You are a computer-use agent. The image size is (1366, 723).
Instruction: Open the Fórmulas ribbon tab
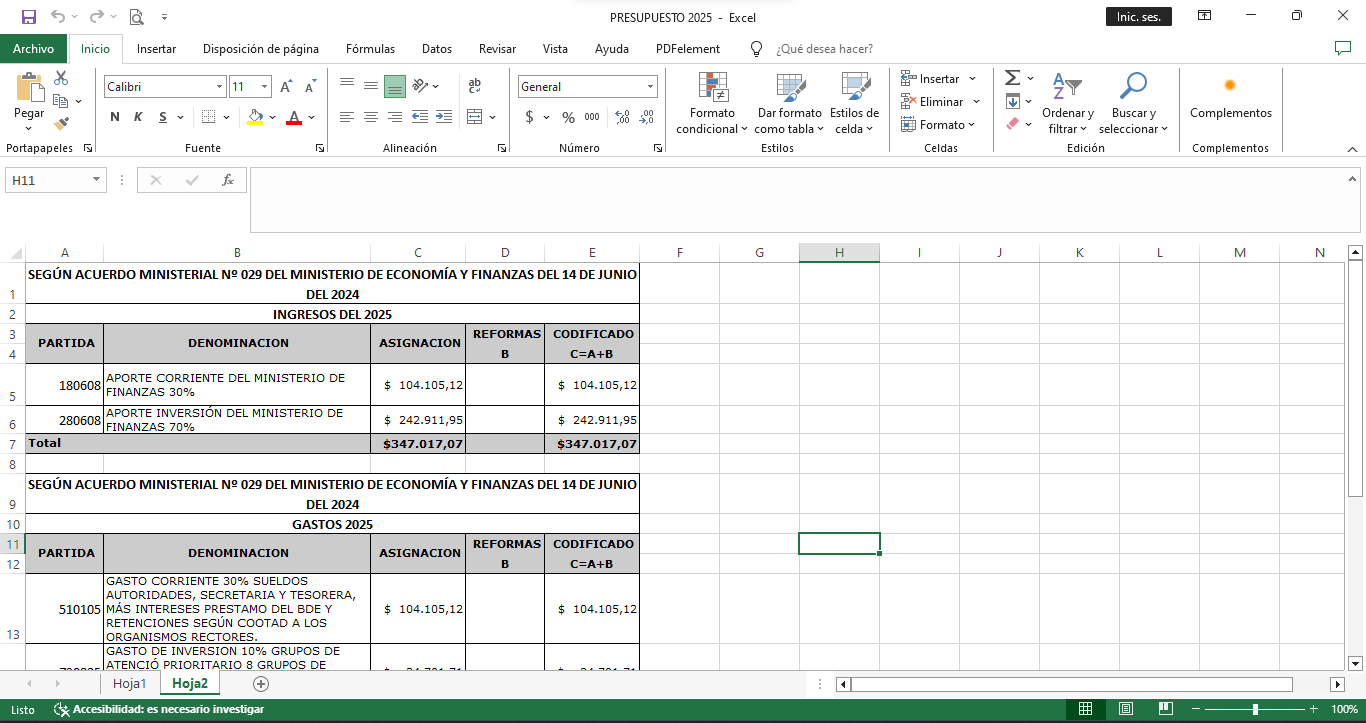coord(370,49)
